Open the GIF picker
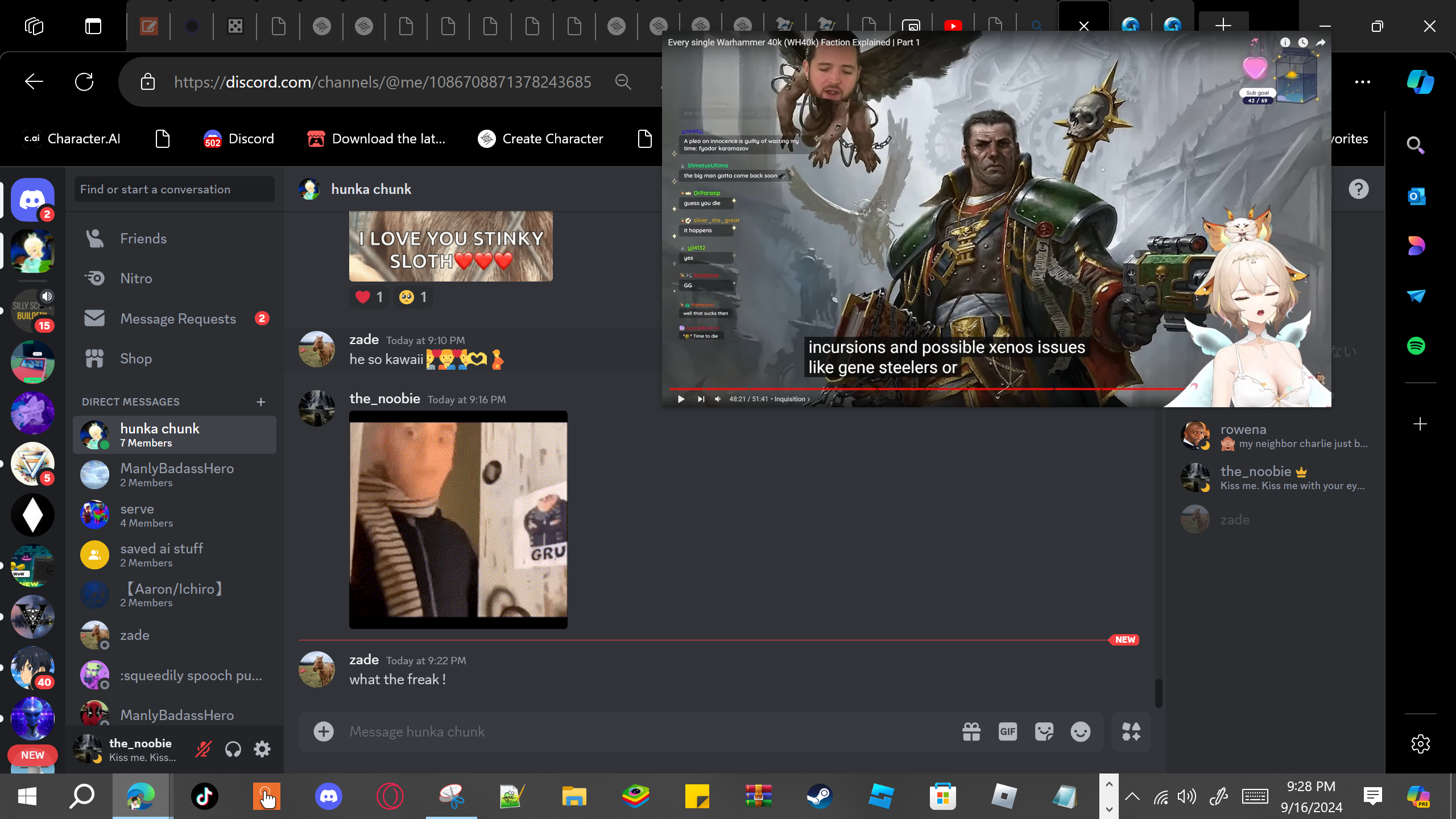Image resolution: width=1456 pixels, height=819 pixels. [x=1008, y=731]
